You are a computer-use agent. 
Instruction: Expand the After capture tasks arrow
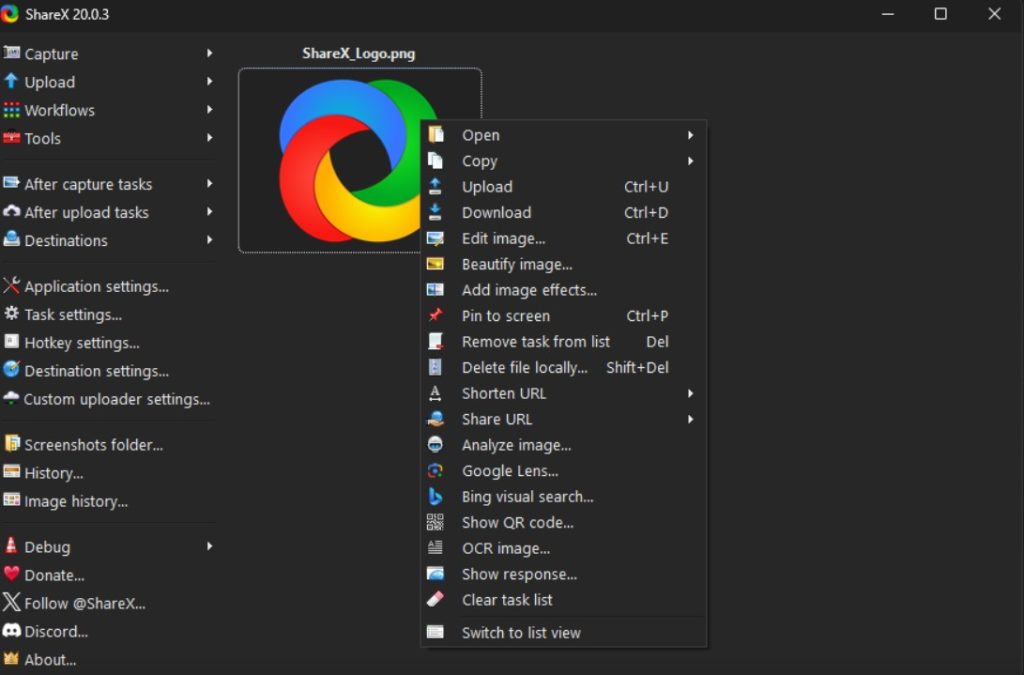point(210,183)
